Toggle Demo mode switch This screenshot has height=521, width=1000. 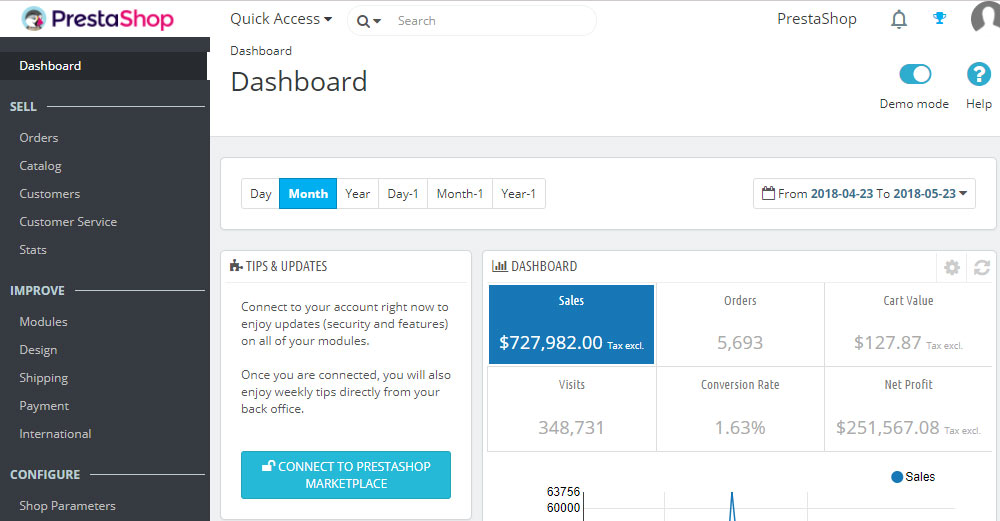coord(915,74)
